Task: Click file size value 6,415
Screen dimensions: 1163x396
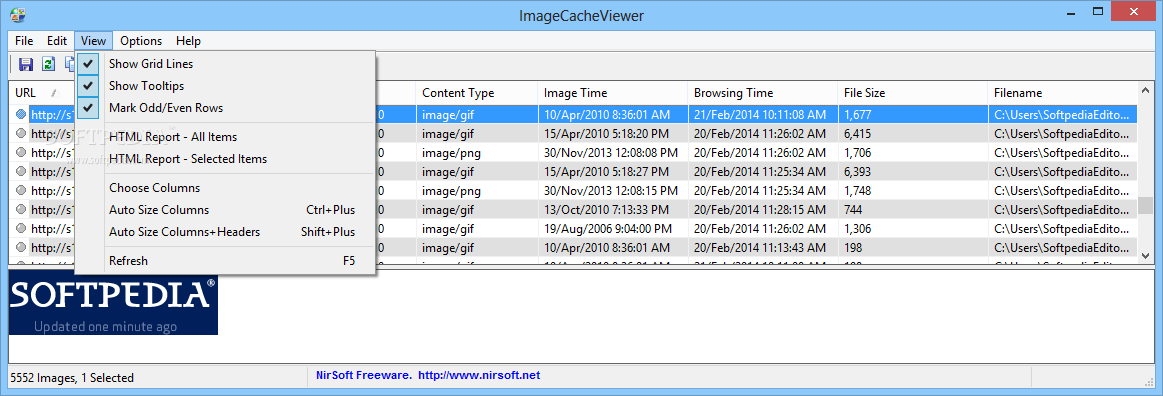Action: pyautogui.click(x=857, y=133)
